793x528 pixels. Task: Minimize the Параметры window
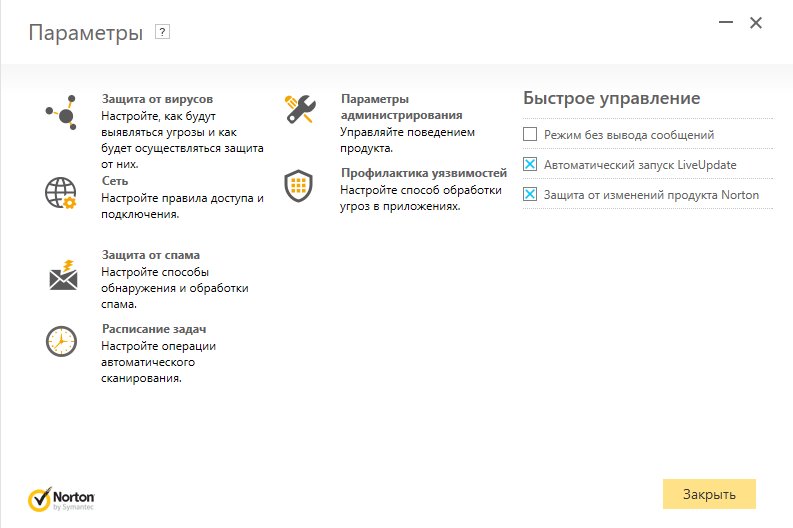point(726,22)
